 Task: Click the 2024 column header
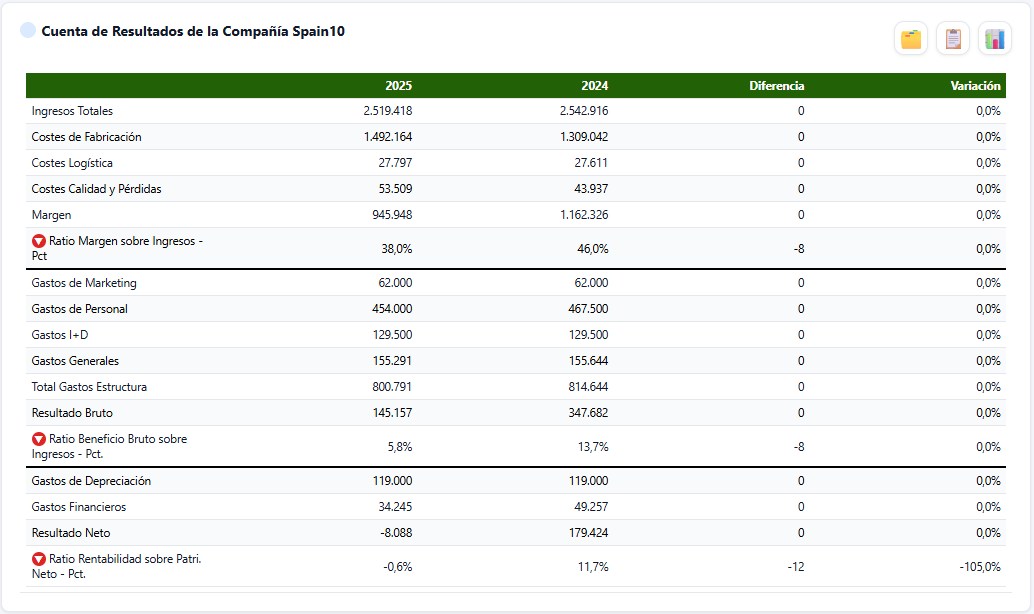594,86
